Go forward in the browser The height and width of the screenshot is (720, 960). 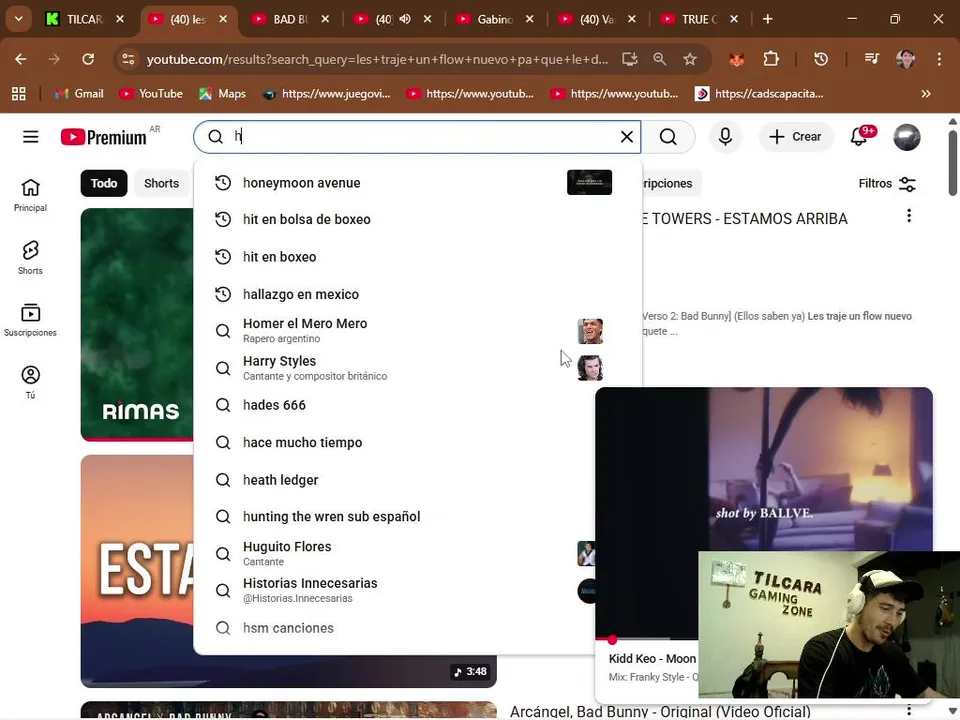click(x=54, y=59)
